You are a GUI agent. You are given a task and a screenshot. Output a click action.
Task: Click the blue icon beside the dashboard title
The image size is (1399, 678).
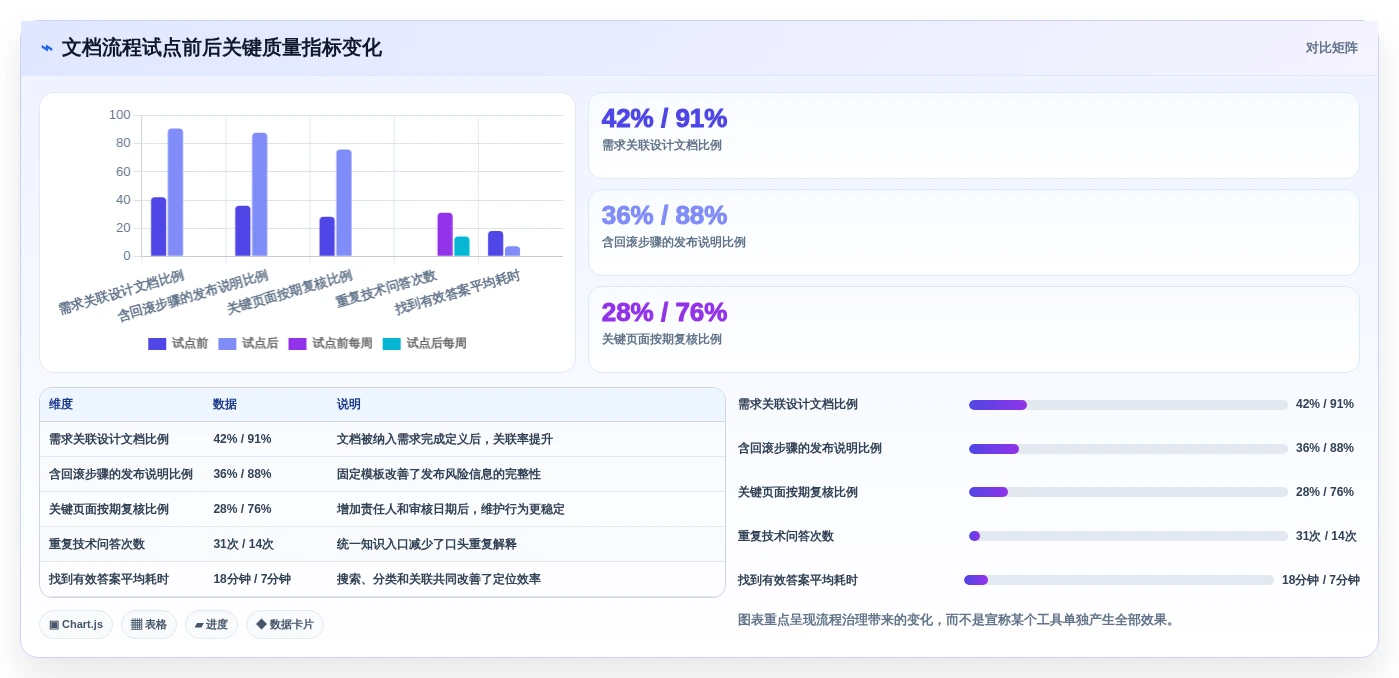[47, 48]
